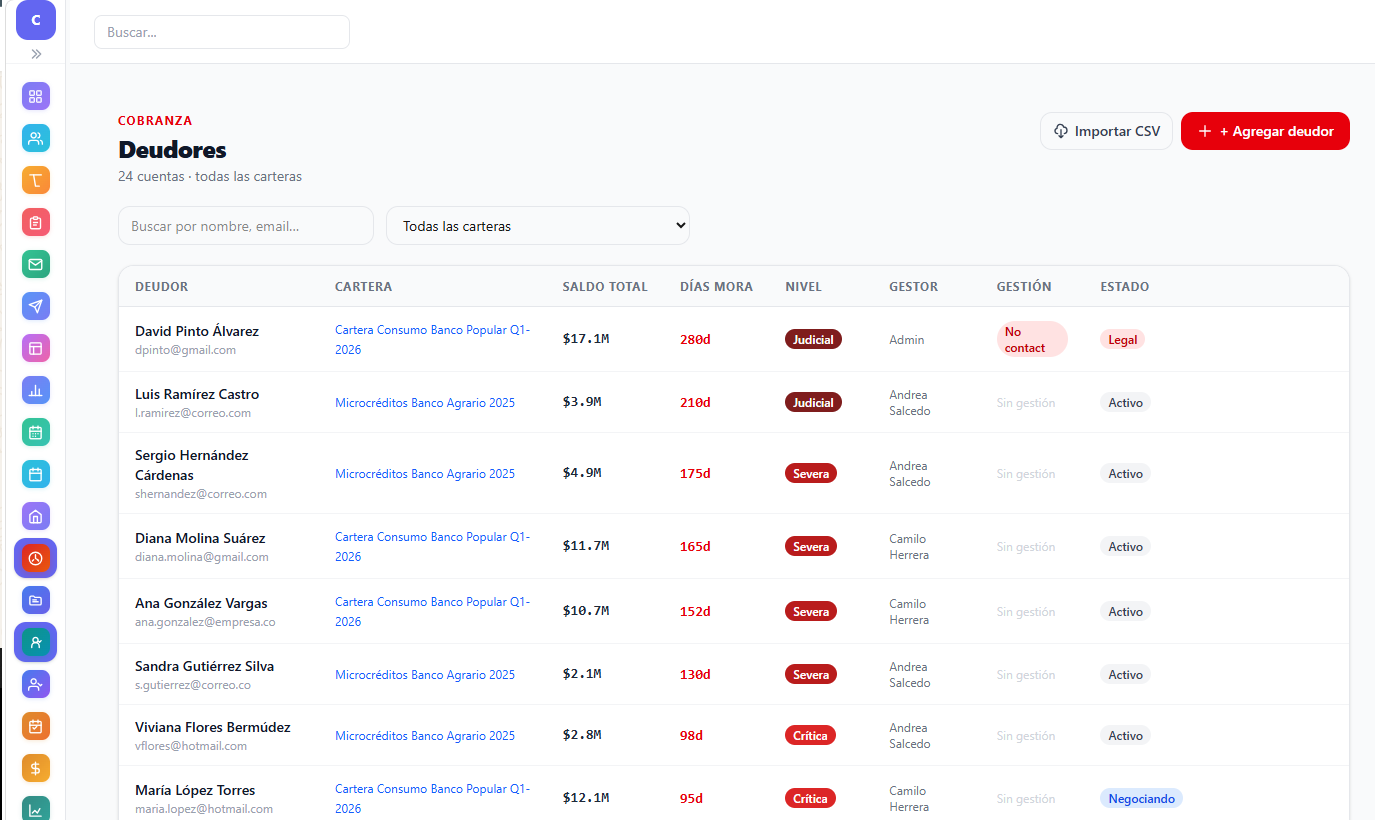
Task: Click the Buscar por nombre, email field
Action: [246, 226]
